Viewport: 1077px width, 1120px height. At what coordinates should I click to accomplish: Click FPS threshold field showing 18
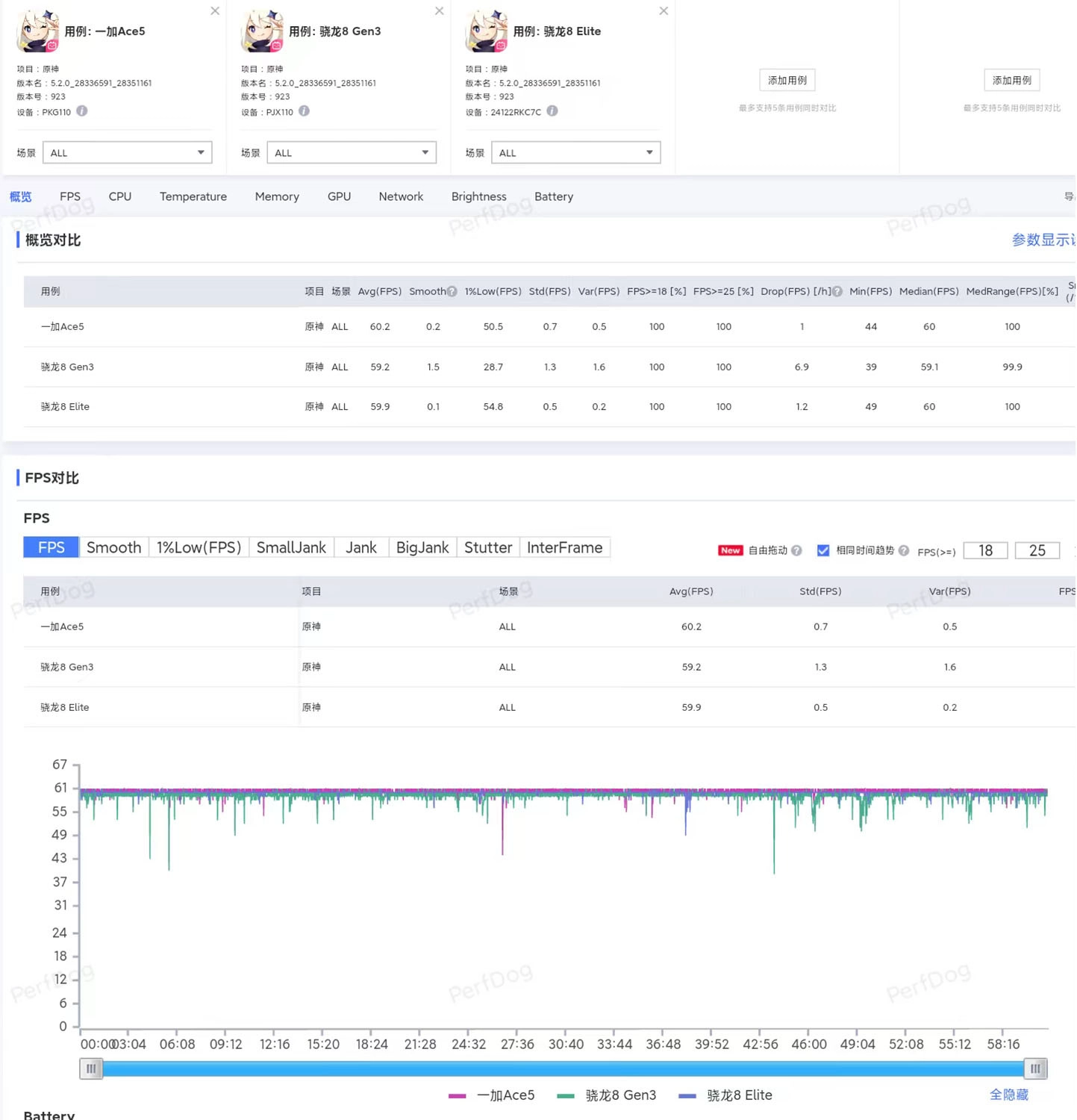pyautogui.click(x=986, y=551)
